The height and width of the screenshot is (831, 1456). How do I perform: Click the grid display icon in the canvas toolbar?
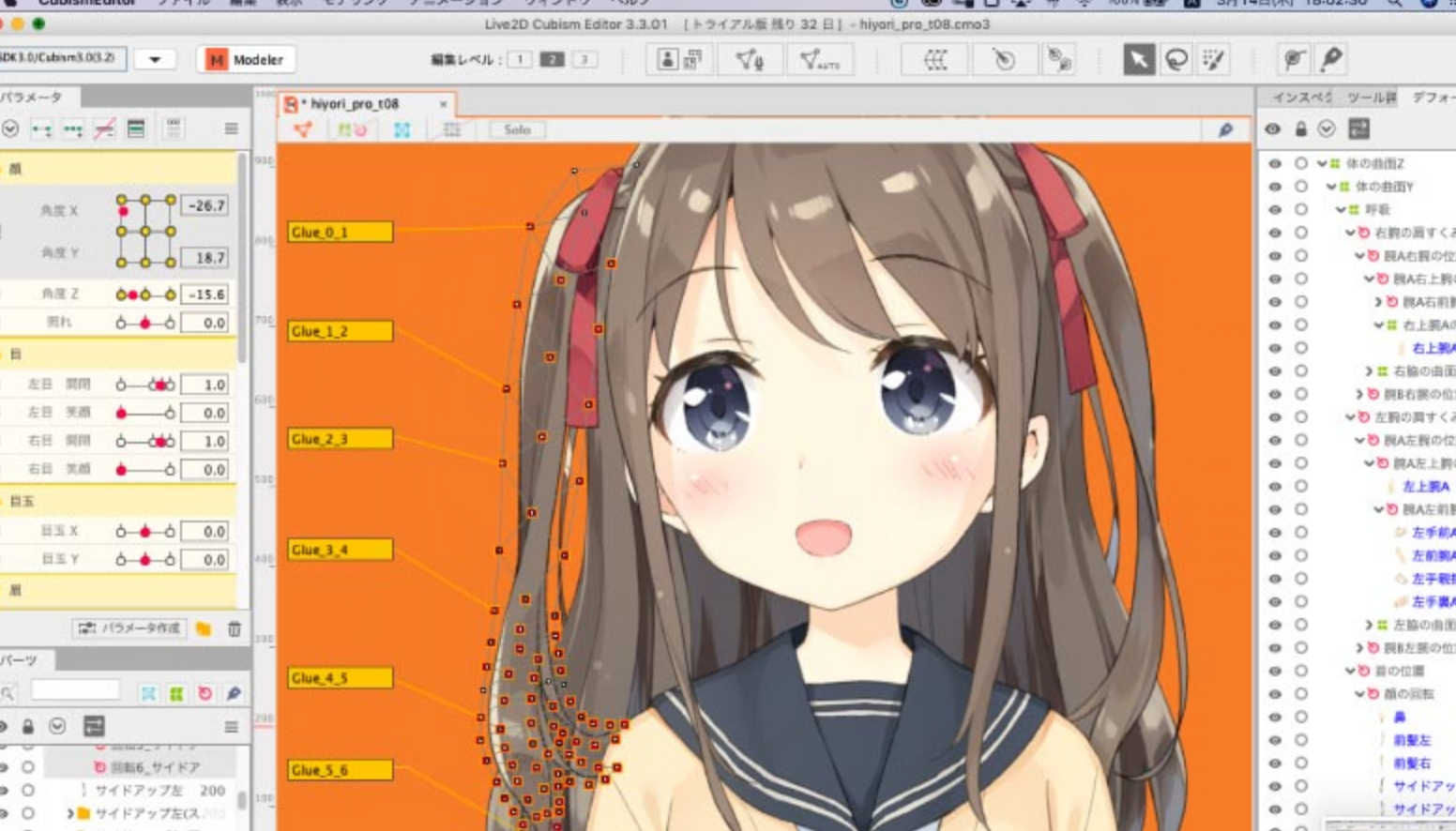pyautogui.click(x=451, y=129)
